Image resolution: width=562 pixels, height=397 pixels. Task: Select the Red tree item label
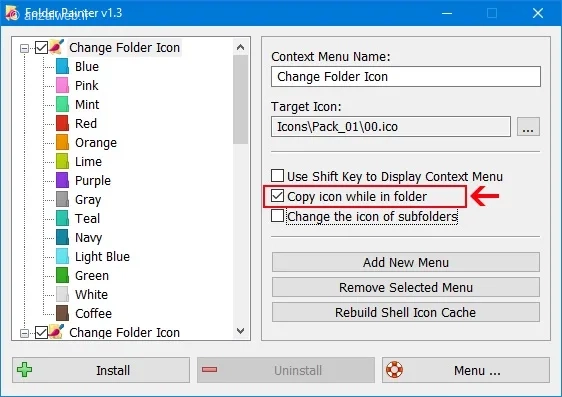pyautogui.click(x=86, y=123)
